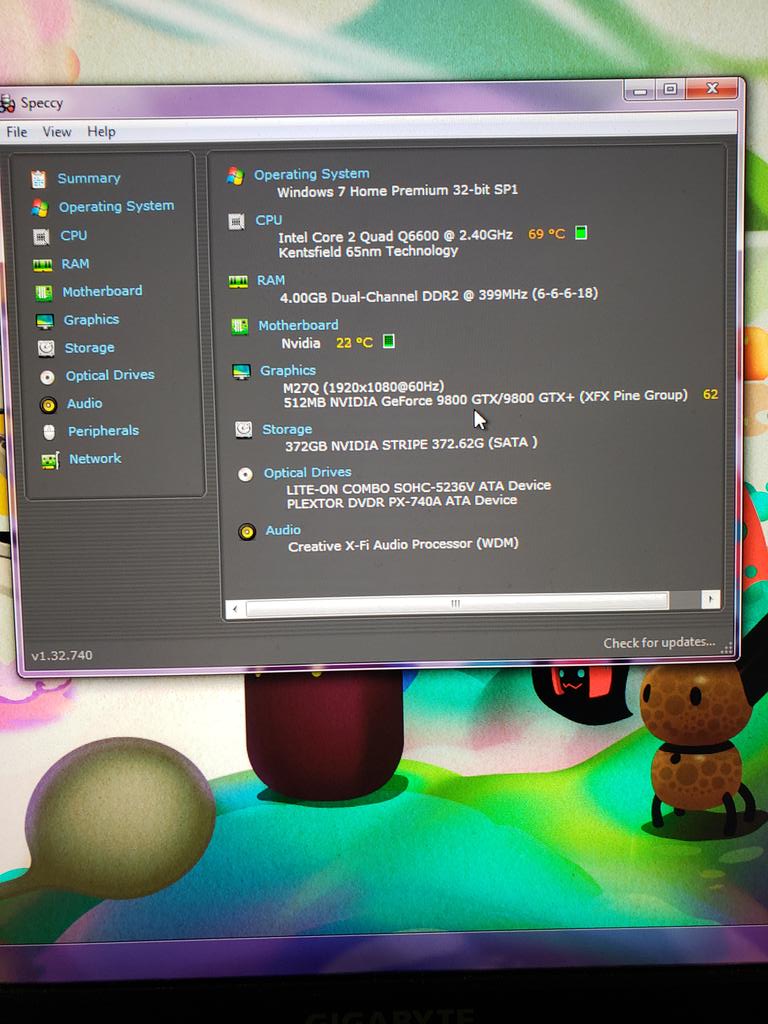Click the Network card icon in sidebar

50,460
